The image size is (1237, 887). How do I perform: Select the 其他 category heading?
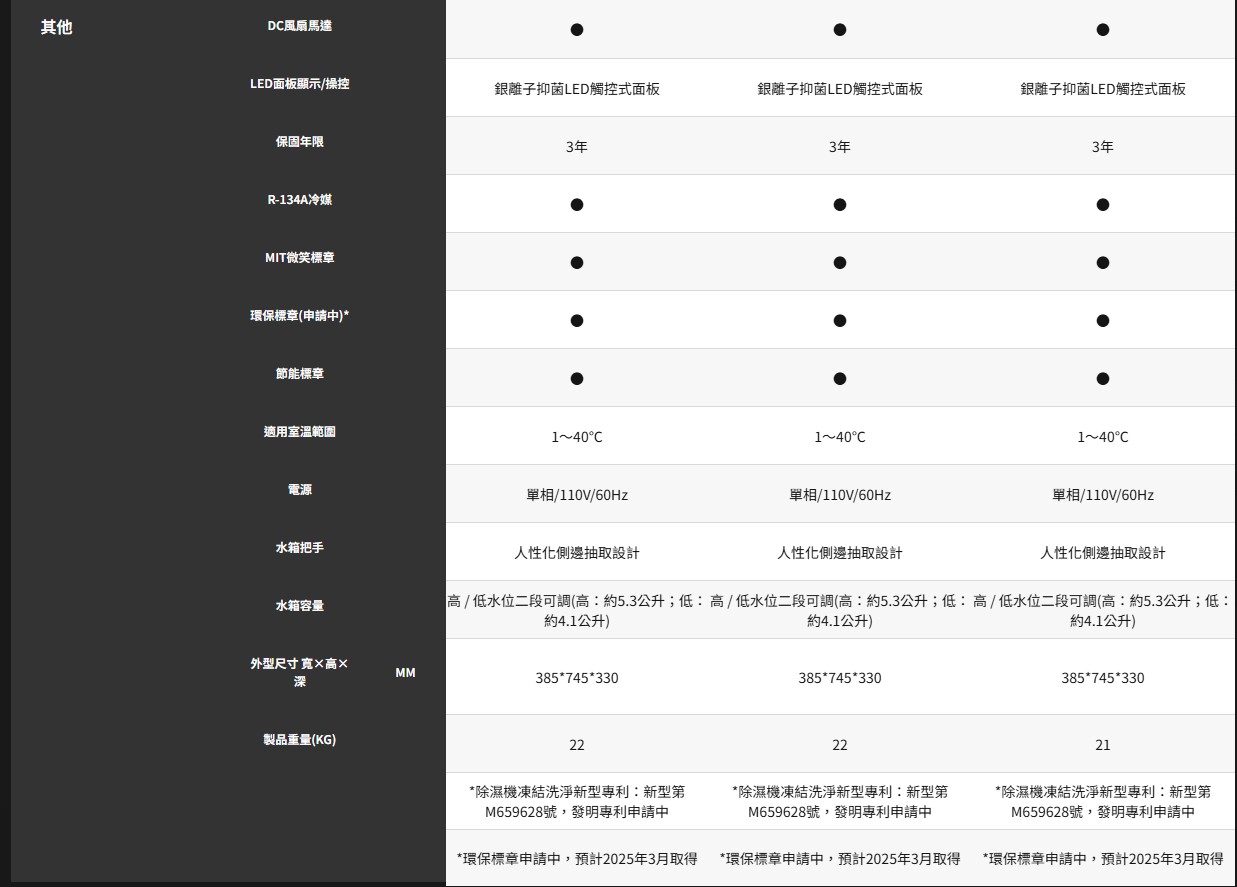coord(56,27)
